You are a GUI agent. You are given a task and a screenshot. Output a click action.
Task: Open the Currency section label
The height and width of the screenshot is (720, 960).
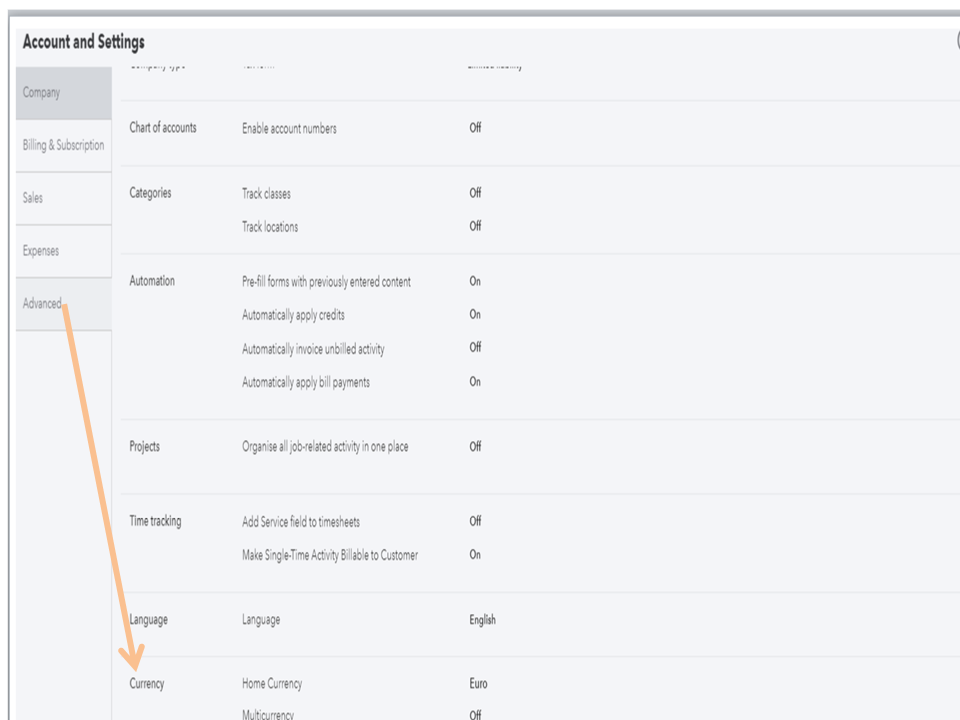147,684
